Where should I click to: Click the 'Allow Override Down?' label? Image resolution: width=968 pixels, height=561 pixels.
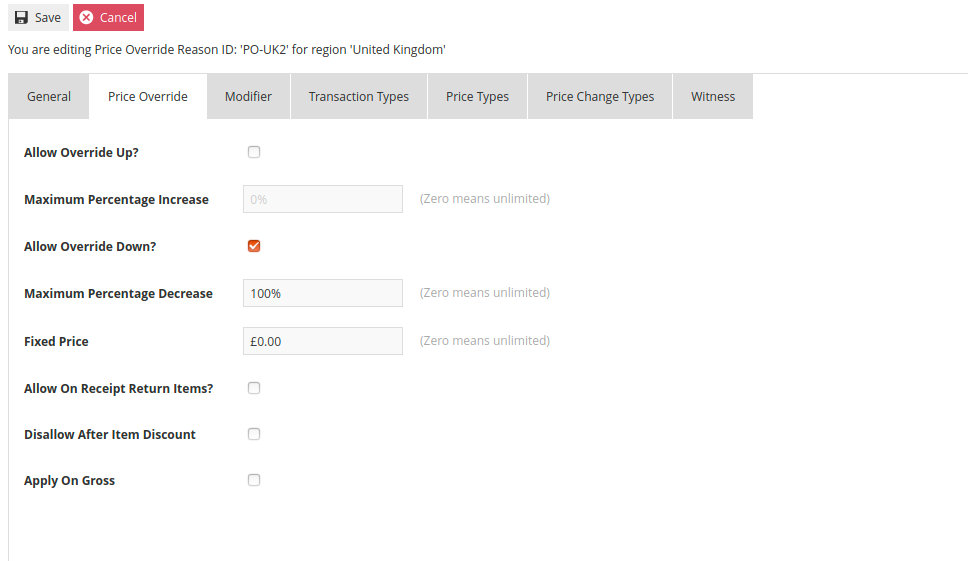90,246
